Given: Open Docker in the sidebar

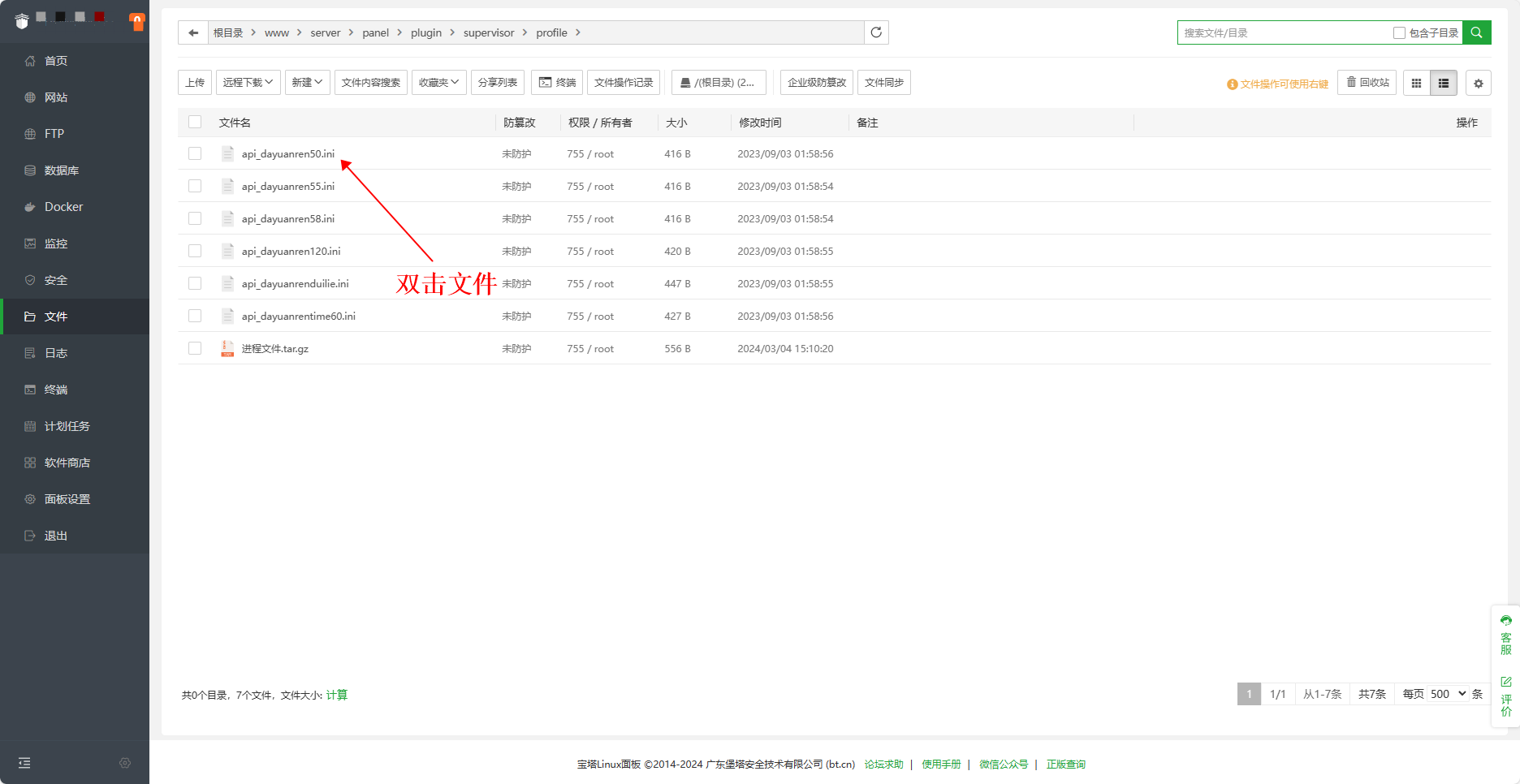Looking at the screenshot, I should tap(63, 207).
